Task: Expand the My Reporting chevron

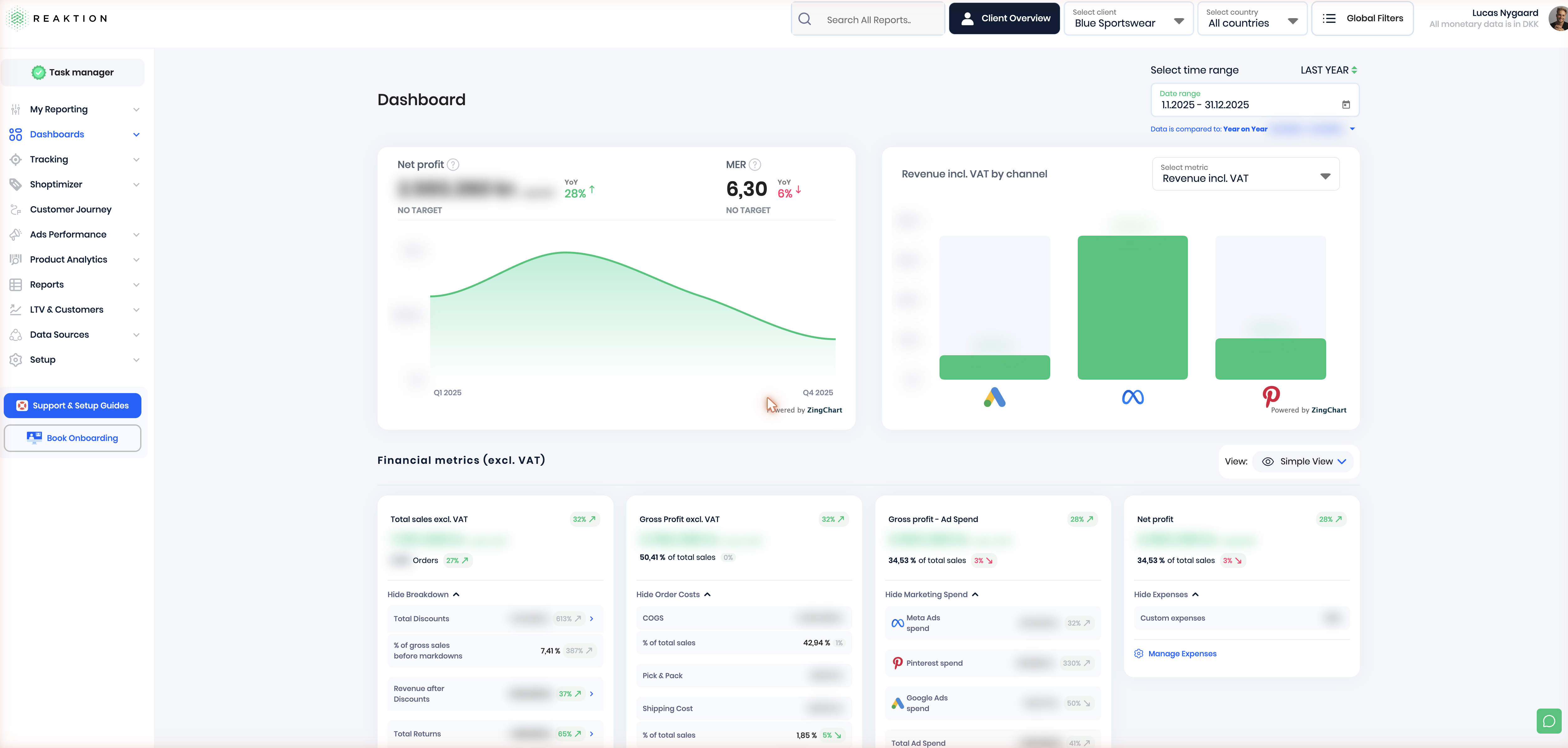Action: pyautogui.click(x=136, y=110)
